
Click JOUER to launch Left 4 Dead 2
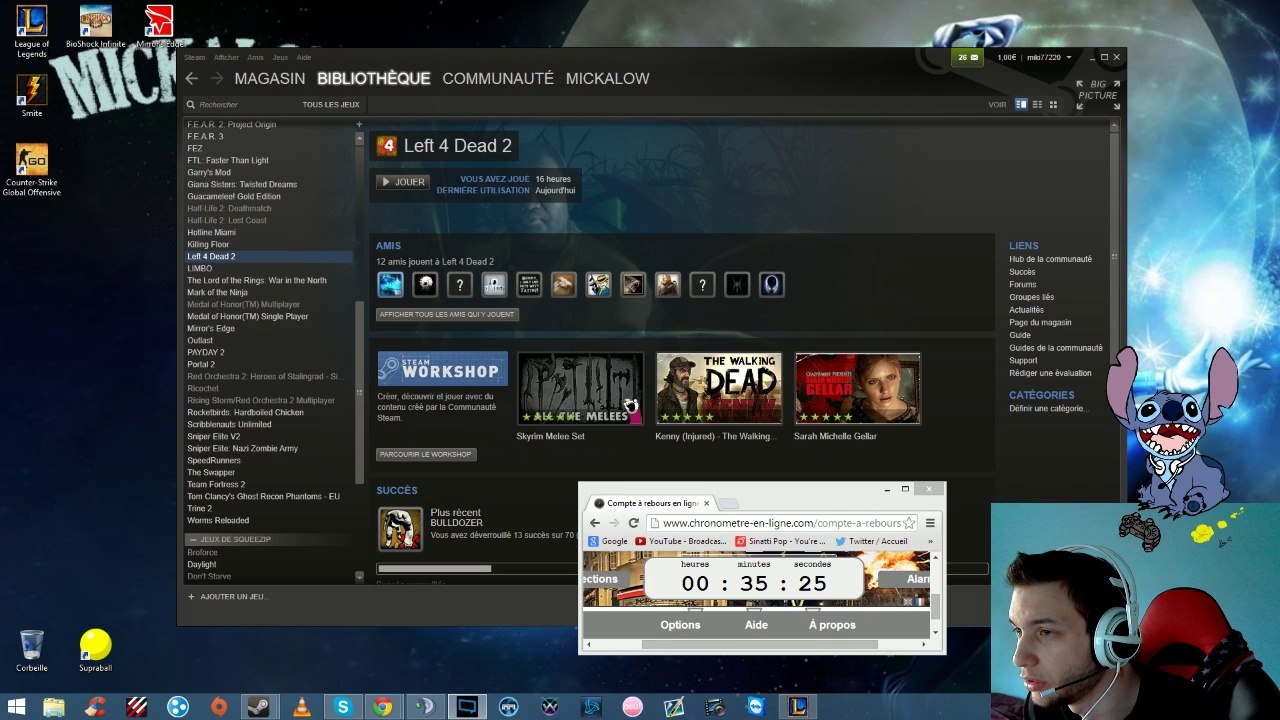pyautogui.click(x=403, y=182)
